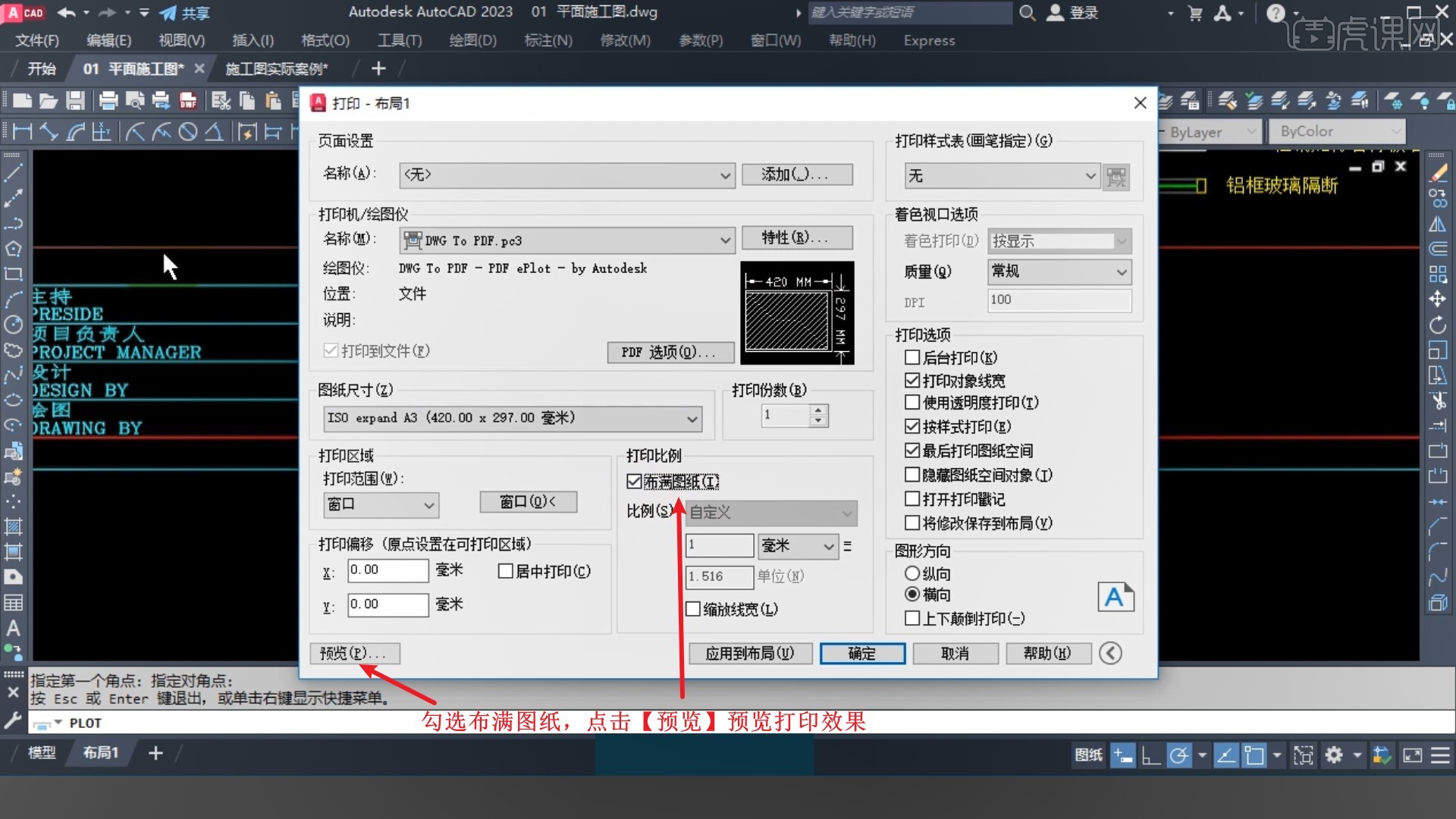The image size is (1456, 819).
Task: Click the X offset input field
Action: click(388, 570)
